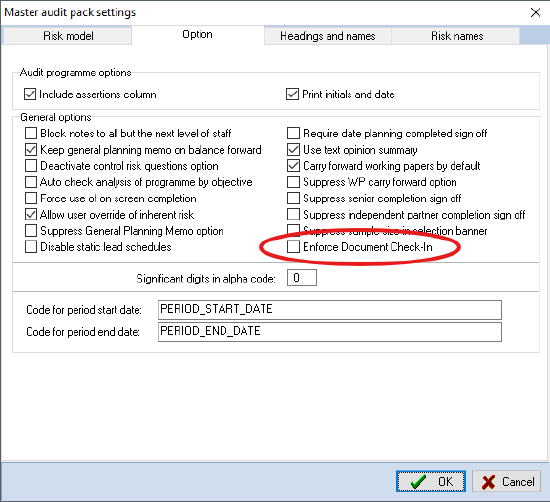Click the Code for period end date field
The width and height of the screenshot is (550, 502).
click(330, 332)
